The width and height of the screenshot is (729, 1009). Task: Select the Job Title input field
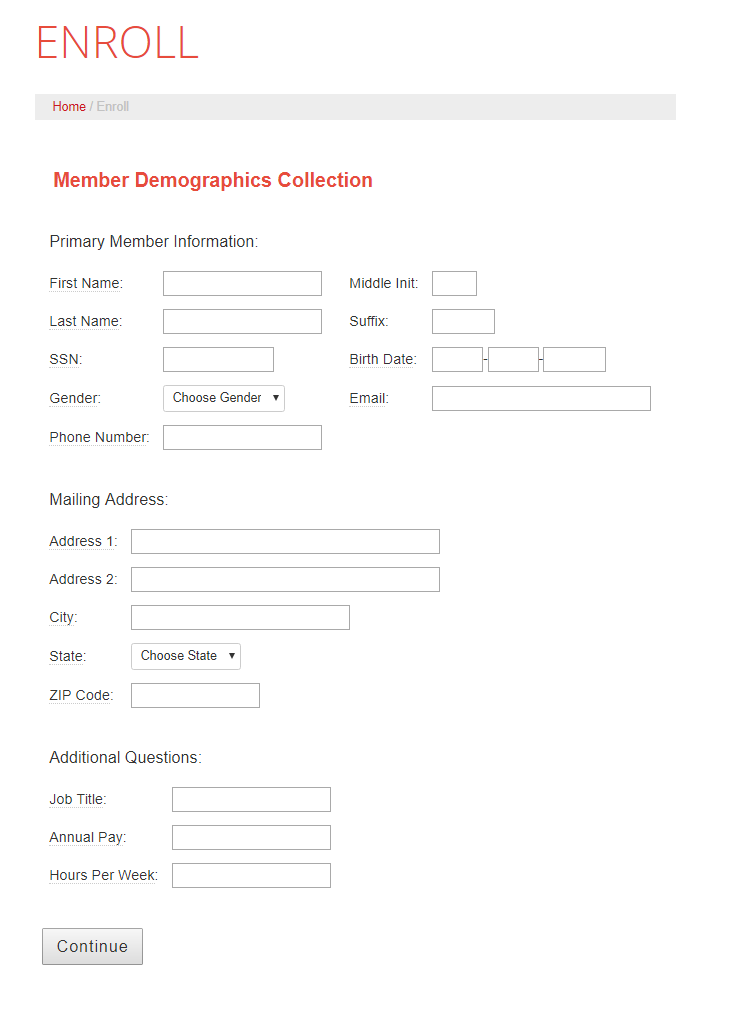pyautogui.click(x=251, y=800)
